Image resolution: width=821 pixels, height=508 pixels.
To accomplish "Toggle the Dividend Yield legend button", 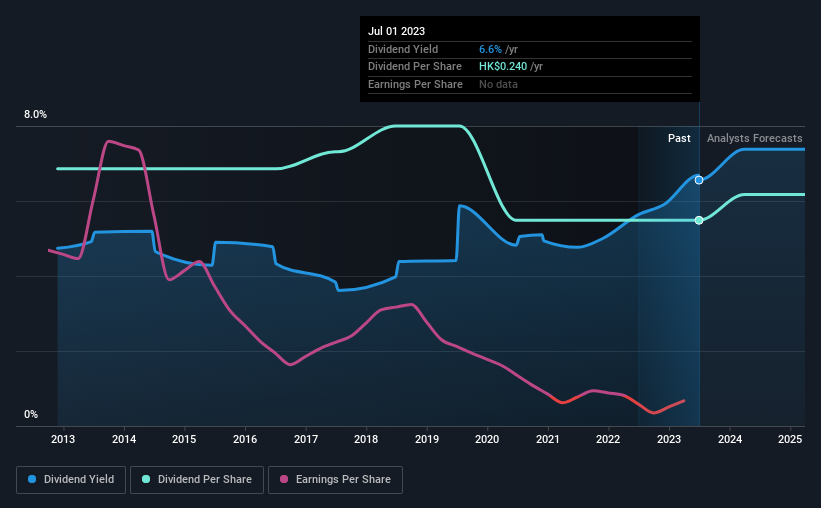I will (71, 480).
